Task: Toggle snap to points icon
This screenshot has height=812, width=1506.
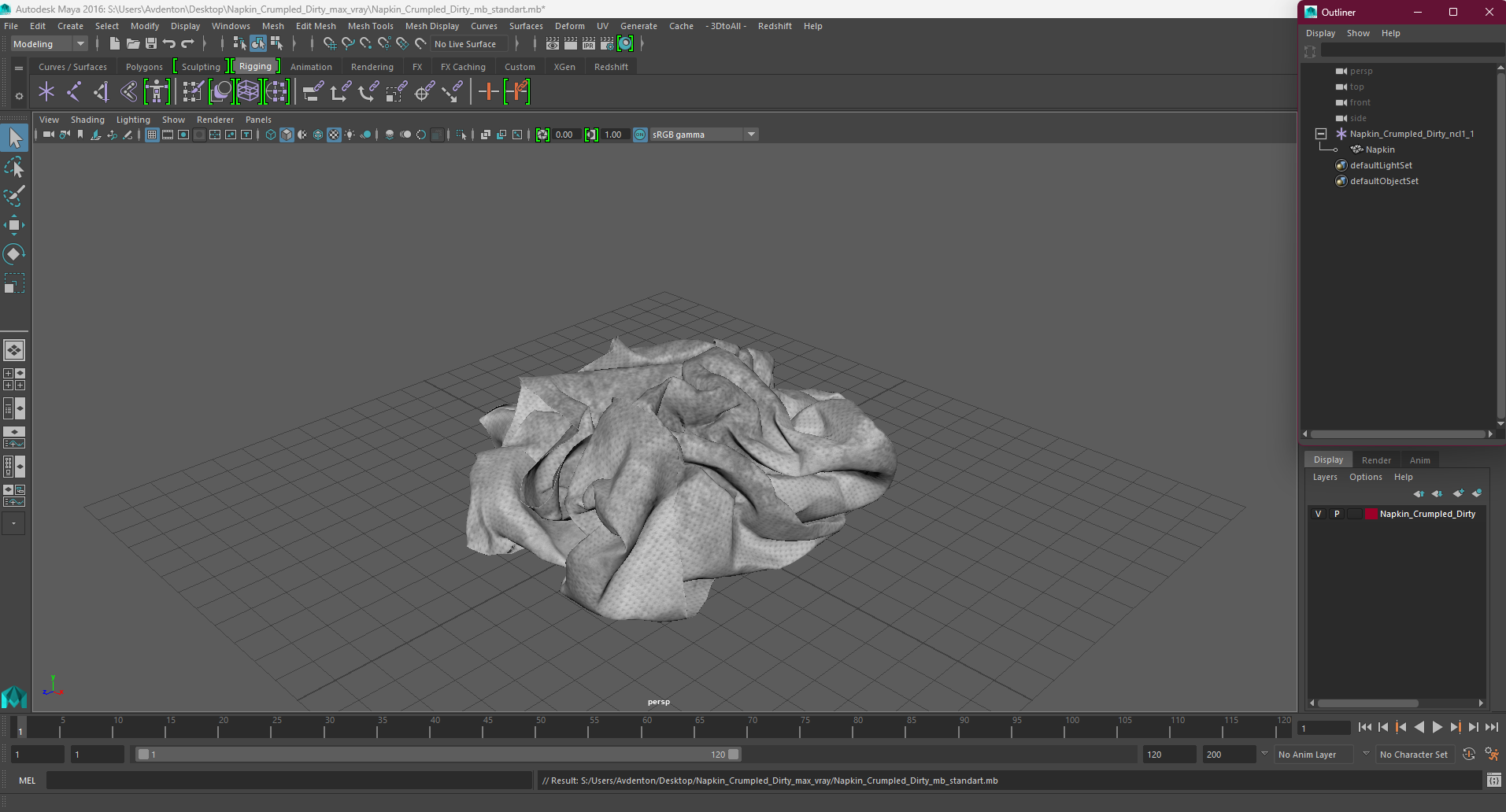Action: 365,44
